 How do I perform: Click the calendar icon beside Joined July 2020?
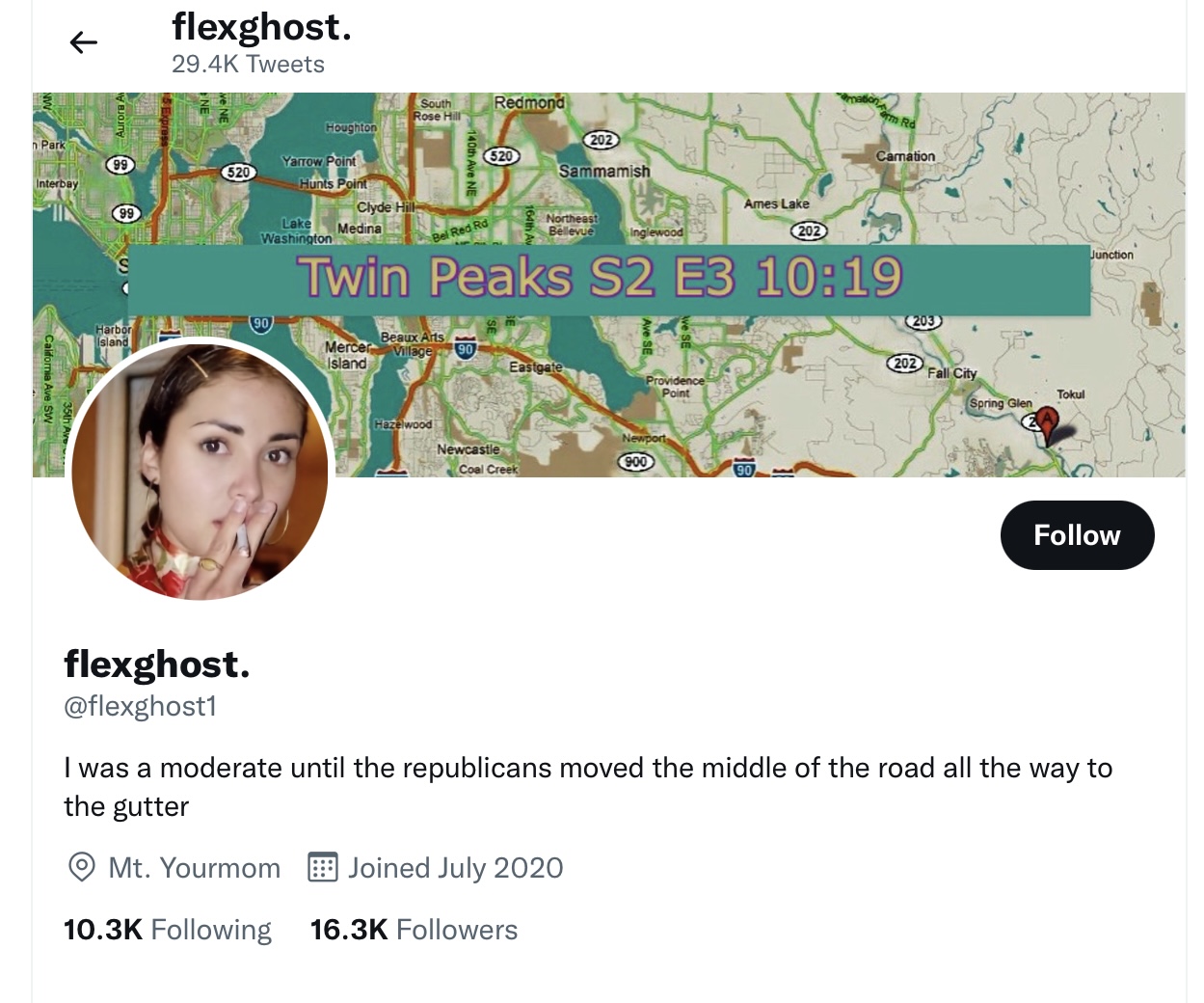(x=322, y=867)
